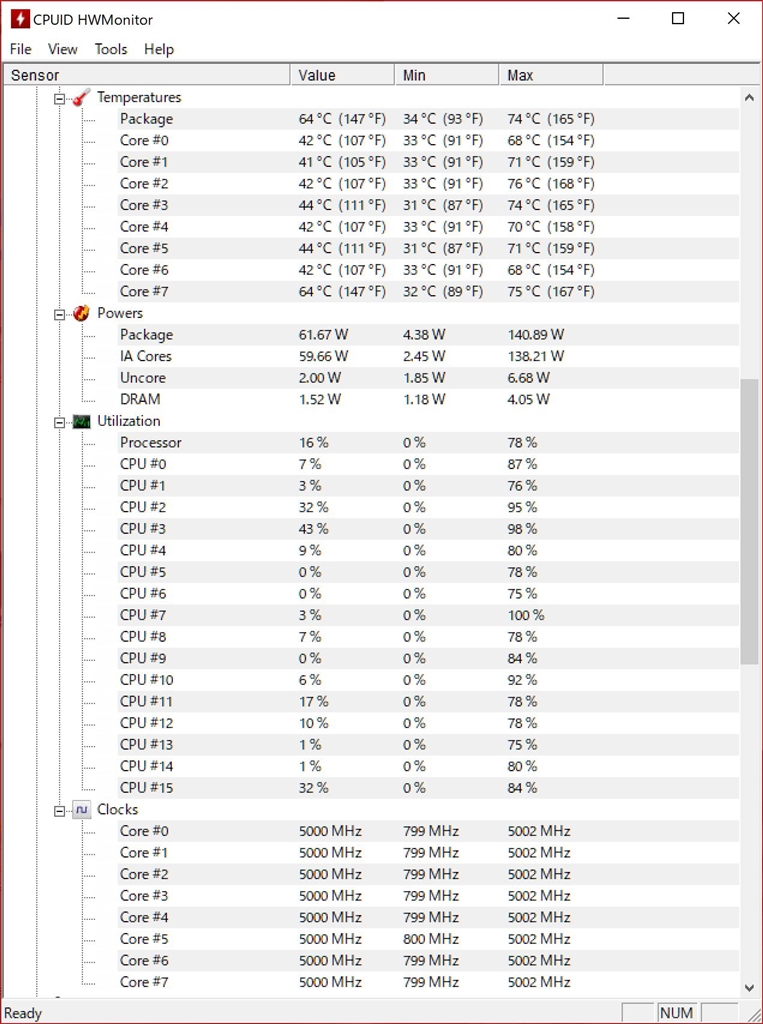Open the Help menu

(159, 49)
